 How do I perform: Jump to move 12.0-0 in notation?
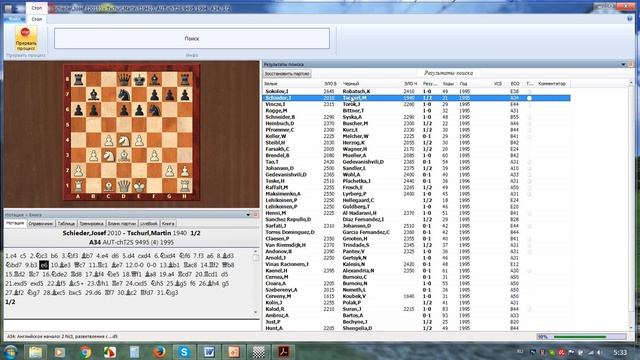135,265
